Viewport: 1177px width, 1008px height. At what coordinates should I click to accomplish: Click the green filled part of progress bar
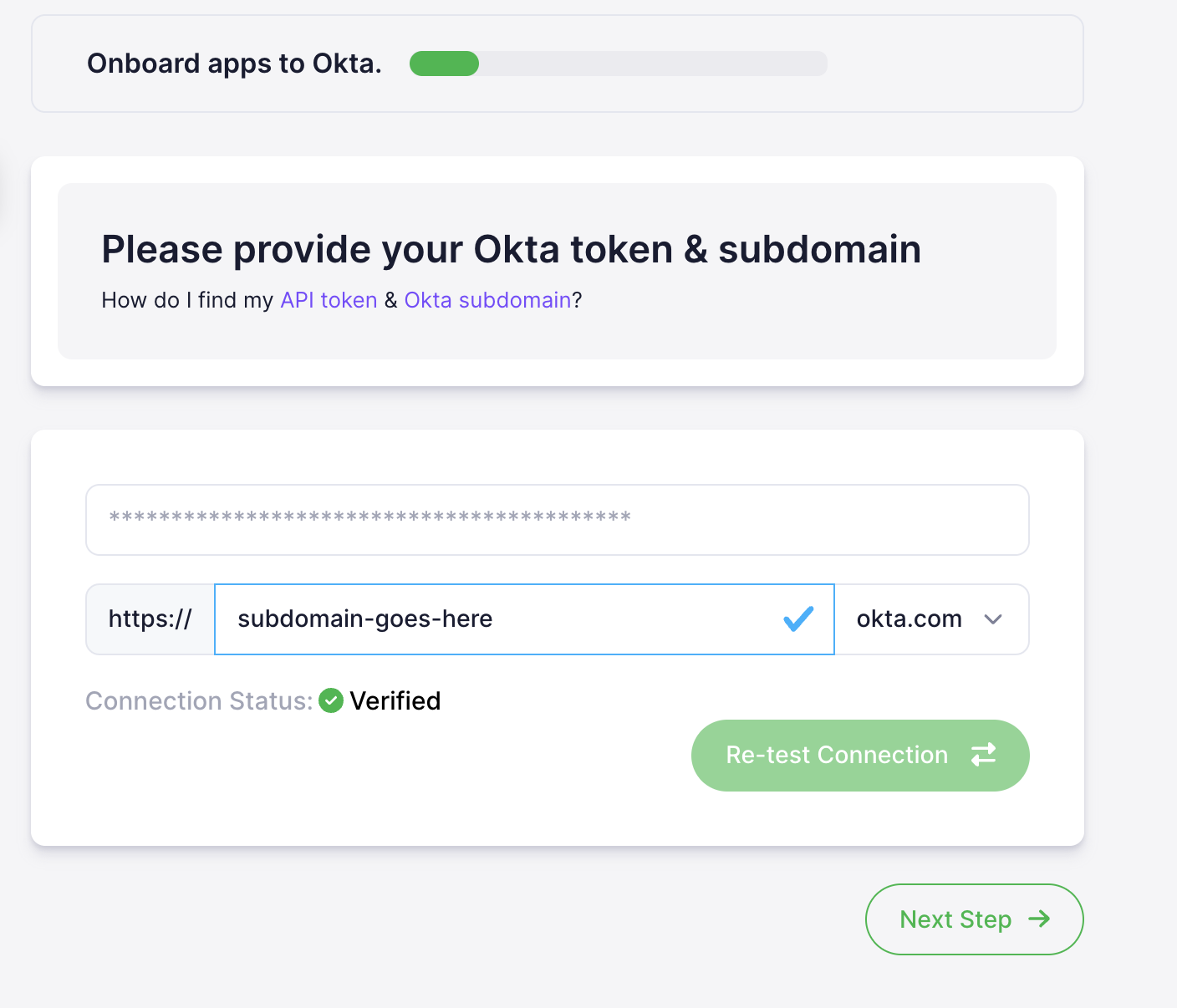coord(444,64)
